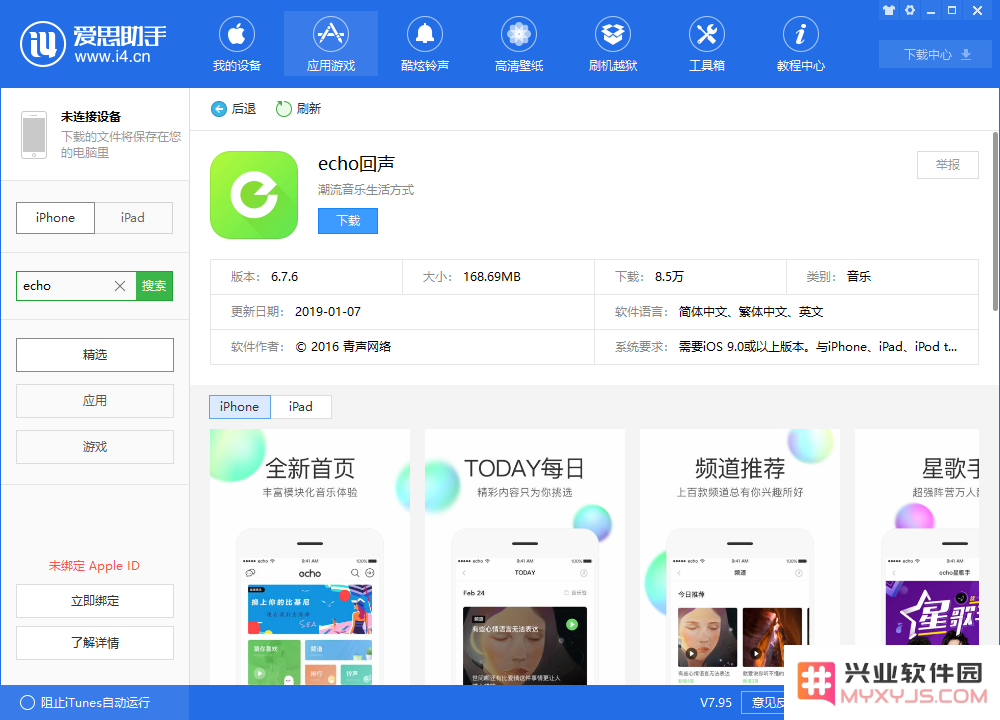Image resolution: width=1000 pixels, height=720 pixels.
Task: Click the size value 168.69MB
Action: click(x=492, y=277)
